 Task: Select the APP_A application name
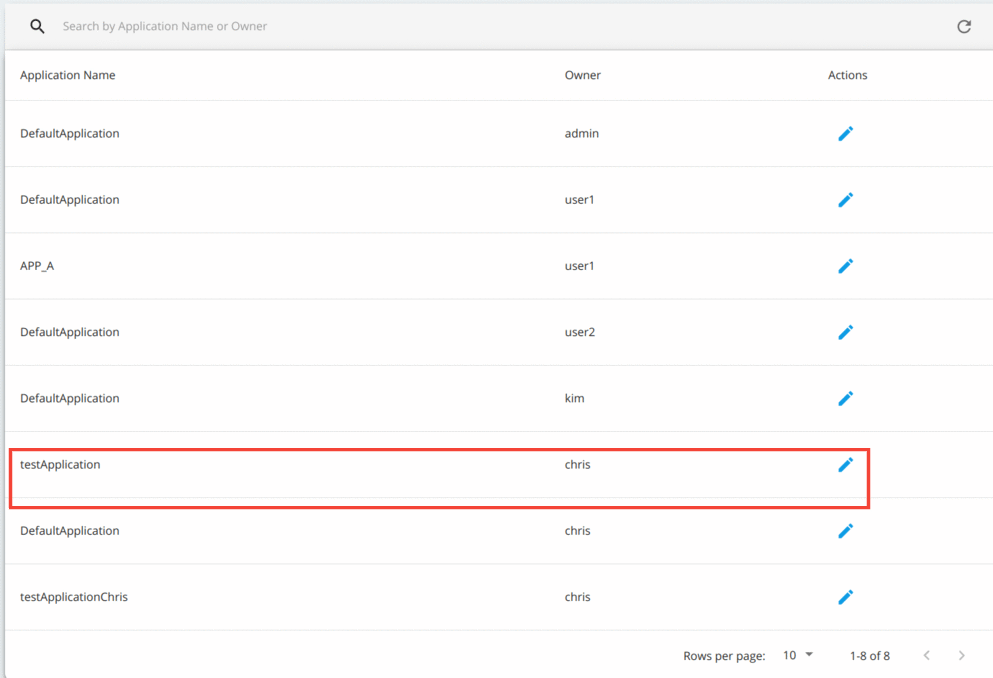(x=37, y=266)
